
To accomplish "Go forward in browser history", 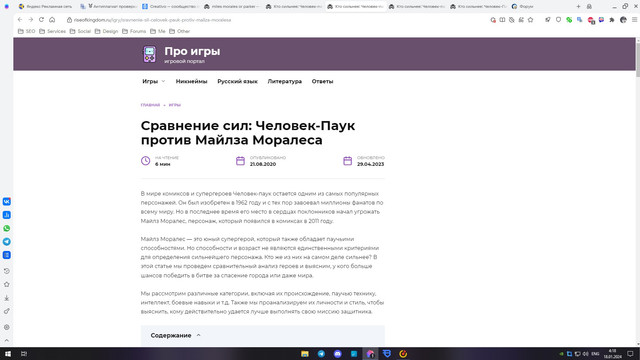I will click(31, 20).
